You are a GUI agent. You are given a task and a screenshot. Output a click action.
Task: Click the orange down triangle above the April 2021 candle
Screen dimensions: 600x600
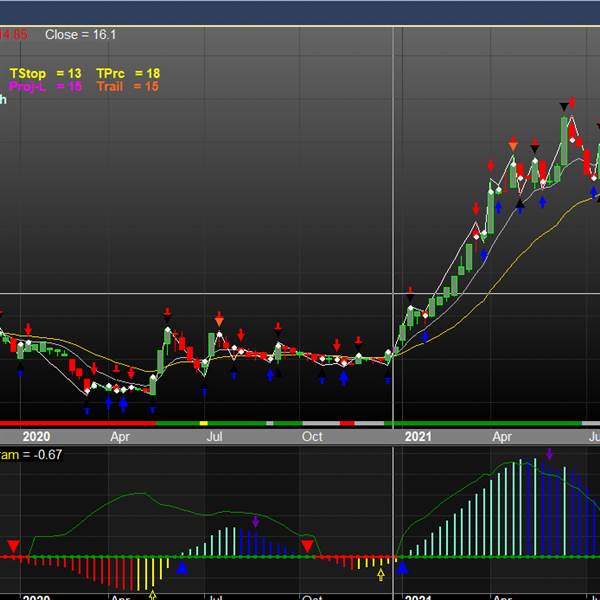click(x=513, y=146)
